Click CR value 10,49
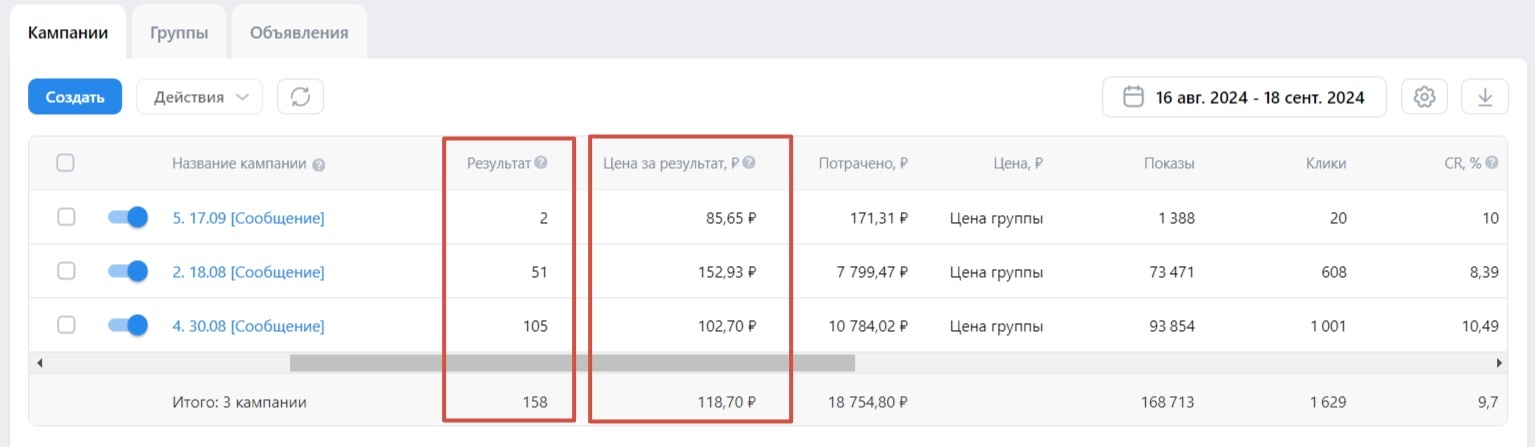This screenshot has height=447, width=1535. (x=1479, y=326)
